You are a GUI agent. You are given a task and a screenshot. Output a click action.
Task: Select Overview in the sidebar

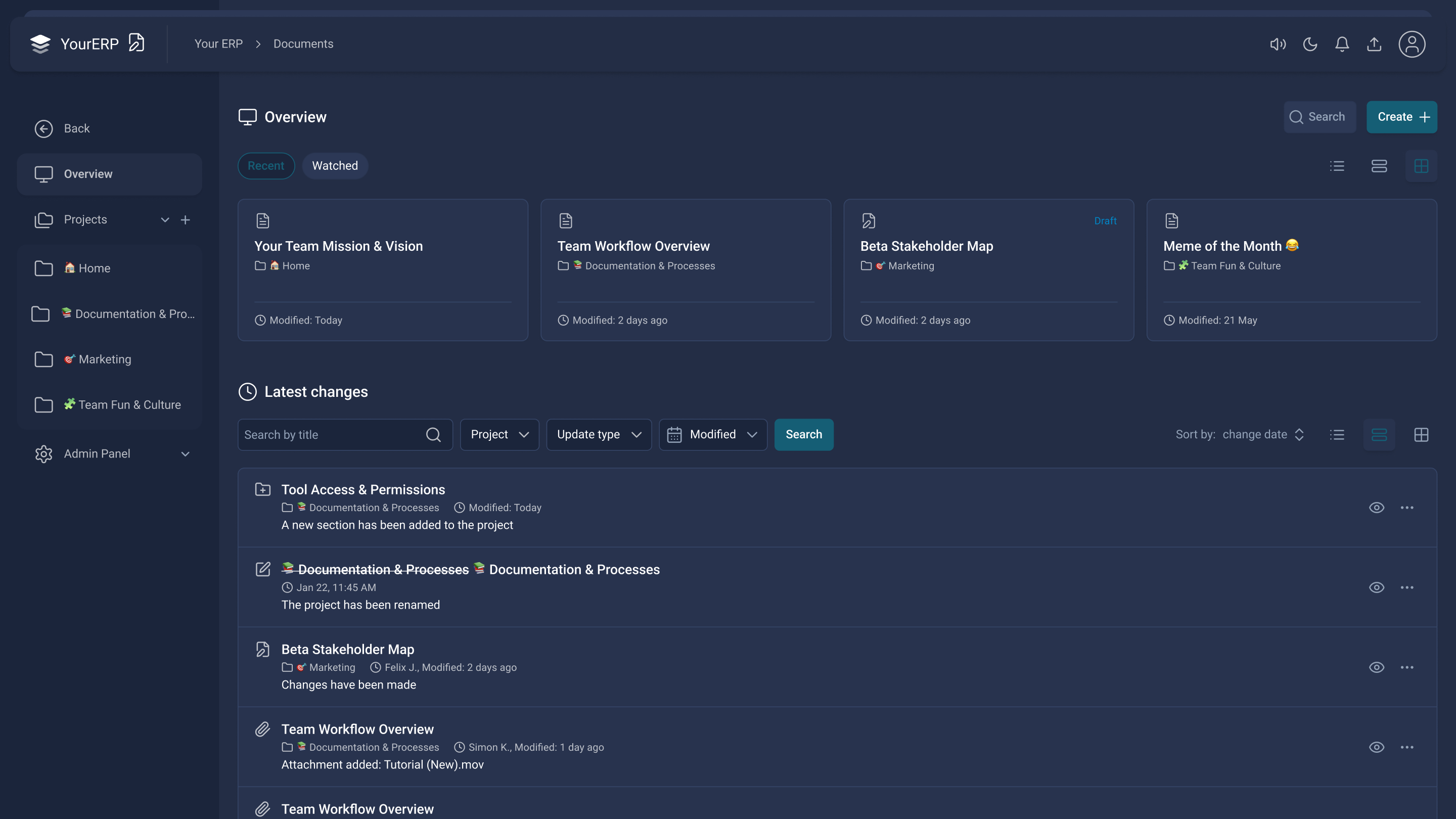(x=110, y=174)
